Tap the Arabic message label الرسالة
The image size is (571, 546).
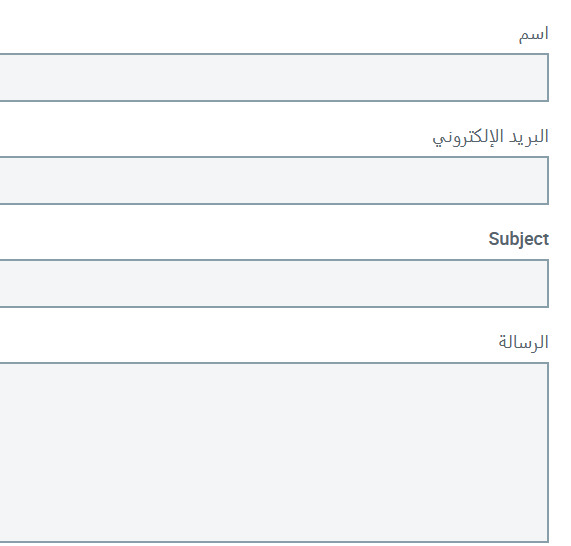(x=523, y=343)
